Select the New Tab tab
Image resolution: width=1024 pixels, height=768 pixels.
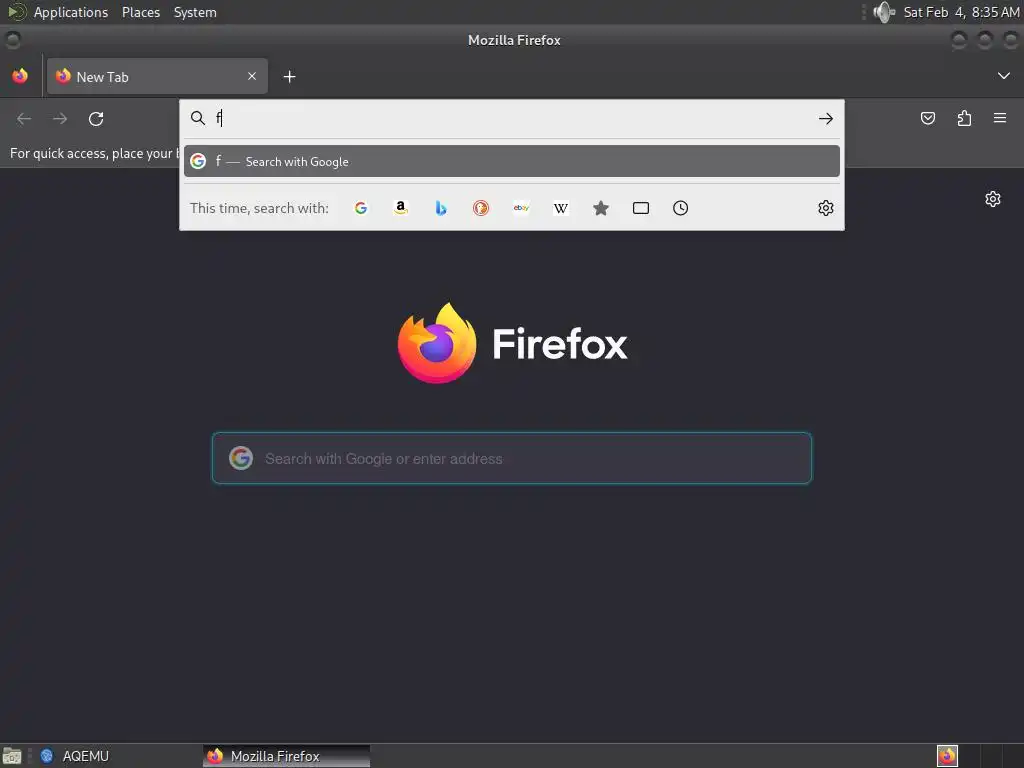click(157, 76)
